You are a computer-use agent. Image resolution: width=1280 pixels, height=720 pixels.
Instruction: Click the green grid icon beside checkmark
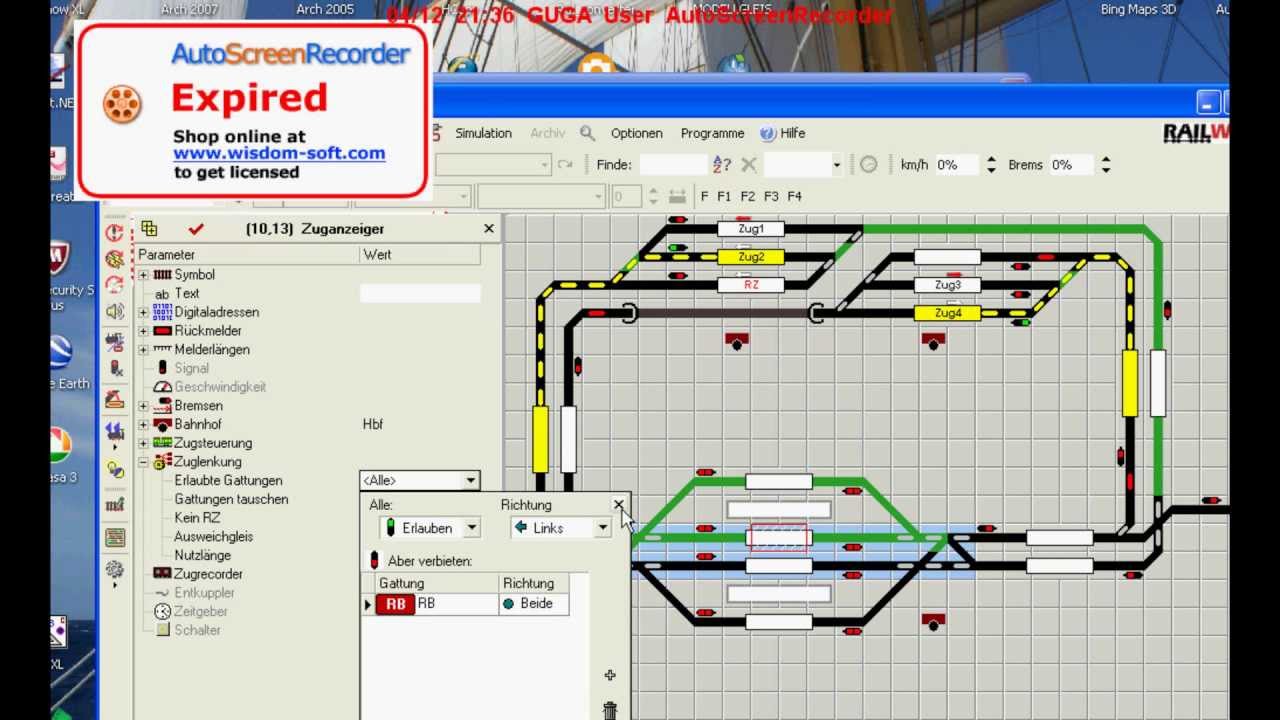click(x=149, y=229)
